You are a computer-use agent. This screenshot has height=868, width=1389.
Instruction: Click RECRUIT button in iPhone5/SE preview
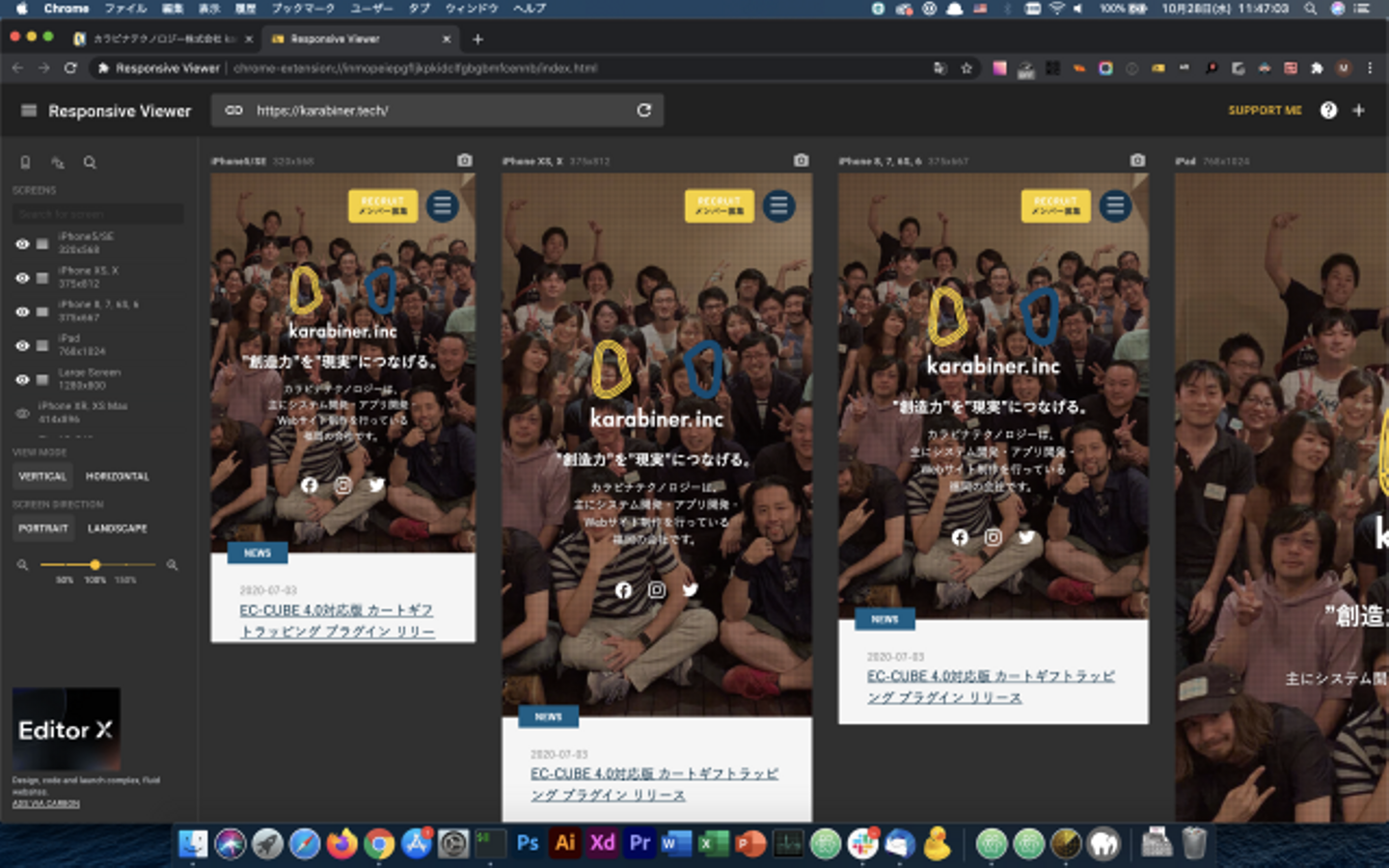point(383,205)
